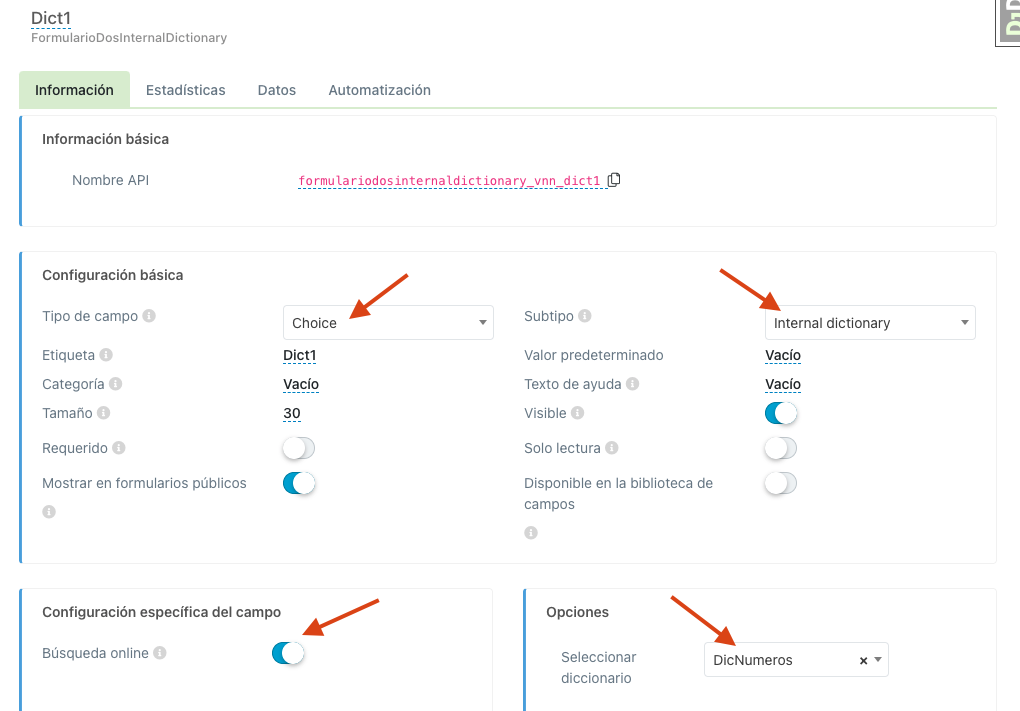Enable the Solo lectura switch
1020x711 pixels.
point(781,448)
